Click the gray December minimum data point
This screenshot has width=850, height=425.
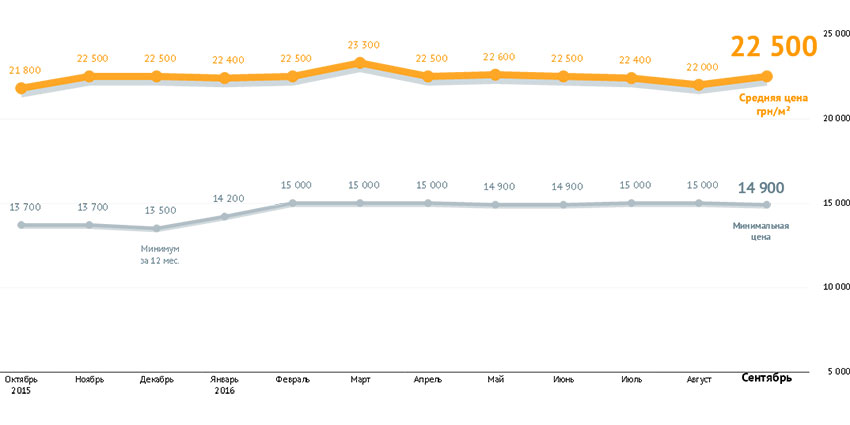coord(157,229)
